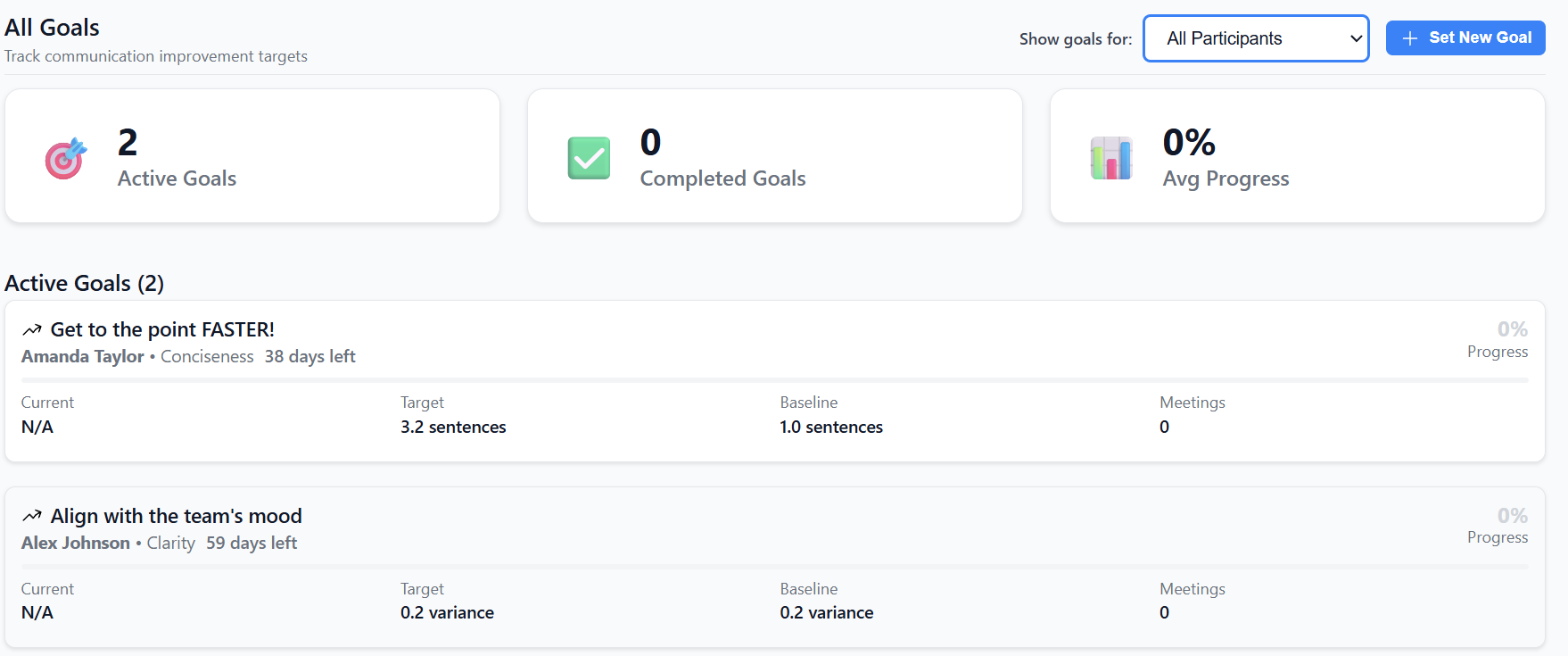Select the Avg Progress summary card
The width and height of the screenshot is (1568, 656).
coord(1297,156)
